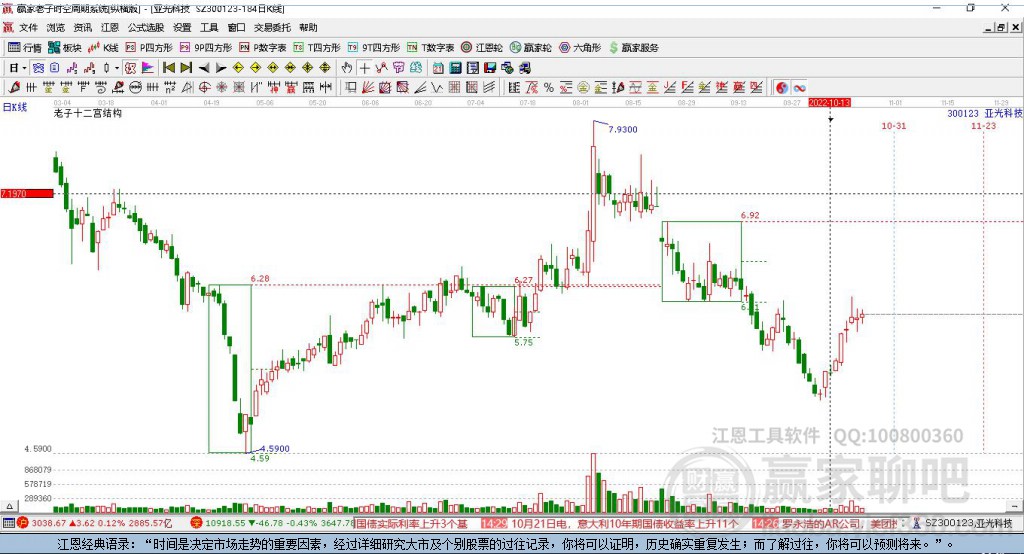Click the red floppy save icon
The width and height of the screenshot is (1024, 554).
click(490, 68)
